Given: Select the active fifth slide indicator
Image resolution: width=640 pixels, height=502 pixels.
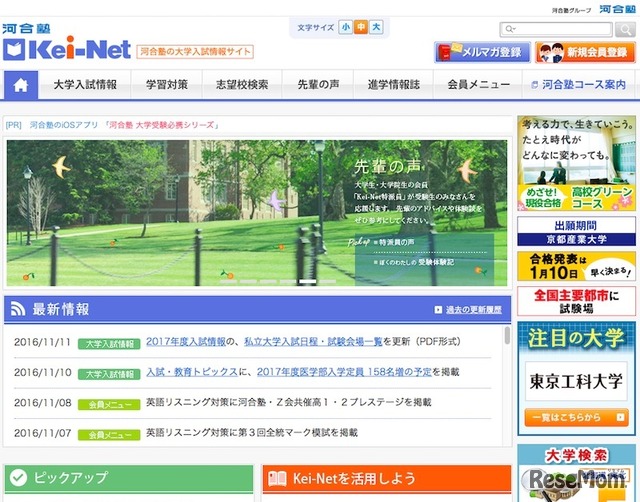Looking at the screenshot, I should point(307,282).
